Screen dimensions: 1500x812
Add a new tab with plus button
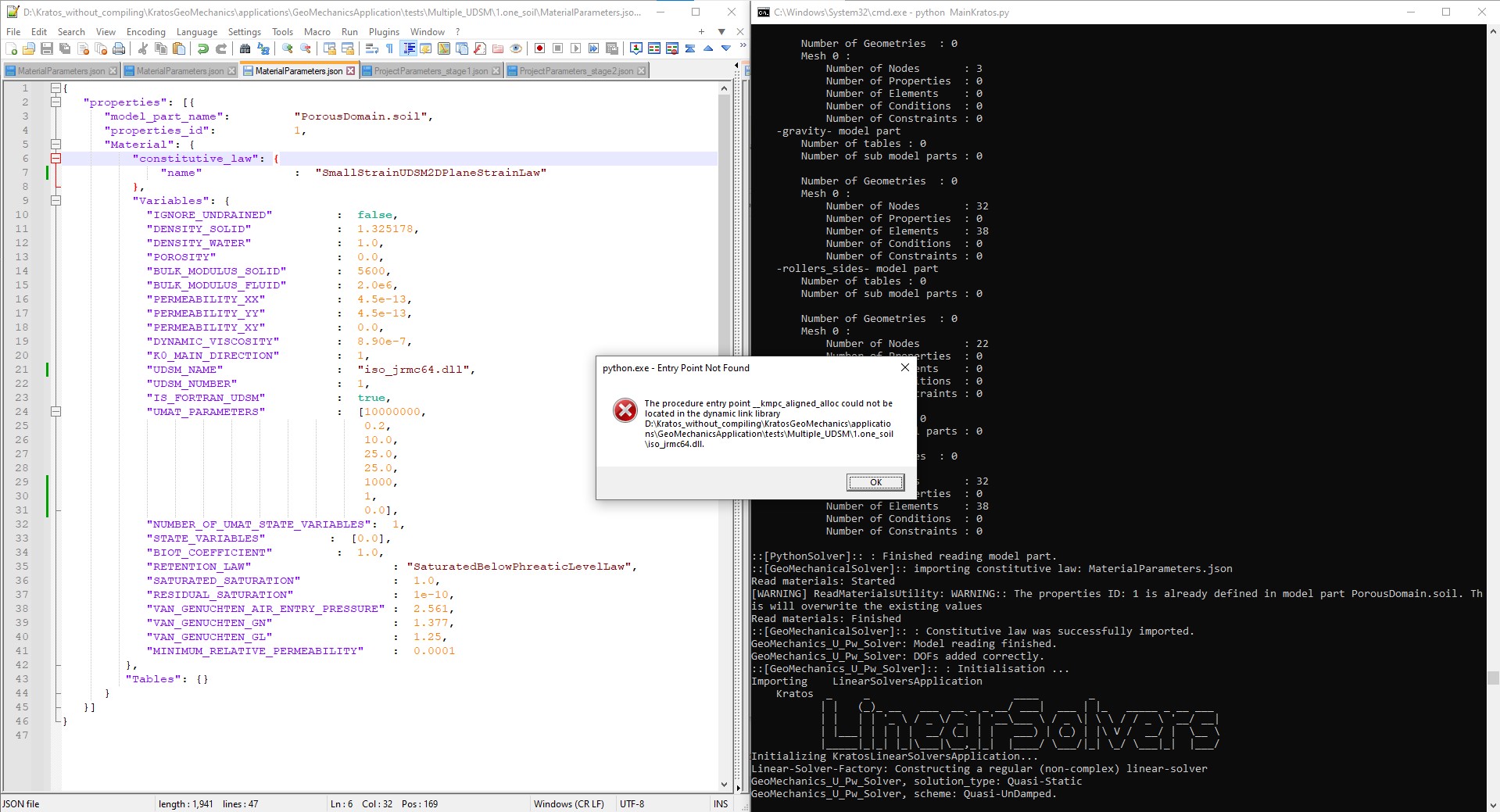(x=701, y=32)
